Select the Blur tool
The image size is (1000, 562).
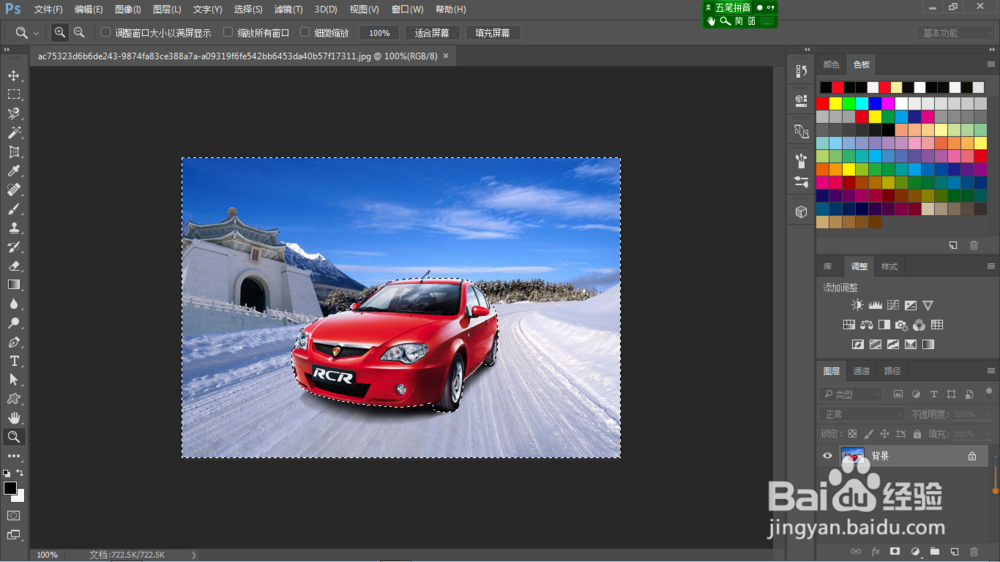pos(13,304)
